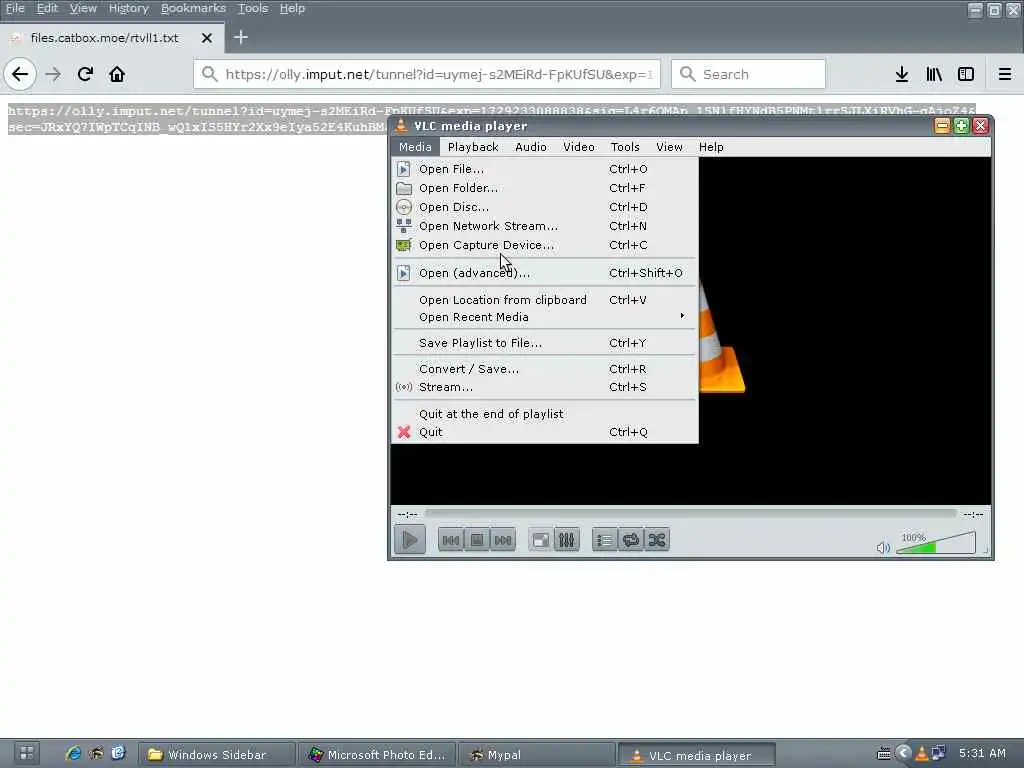Choose Open Network Stream...
The height and width of the screenshot is (768, 1024).
pos(545,226)
